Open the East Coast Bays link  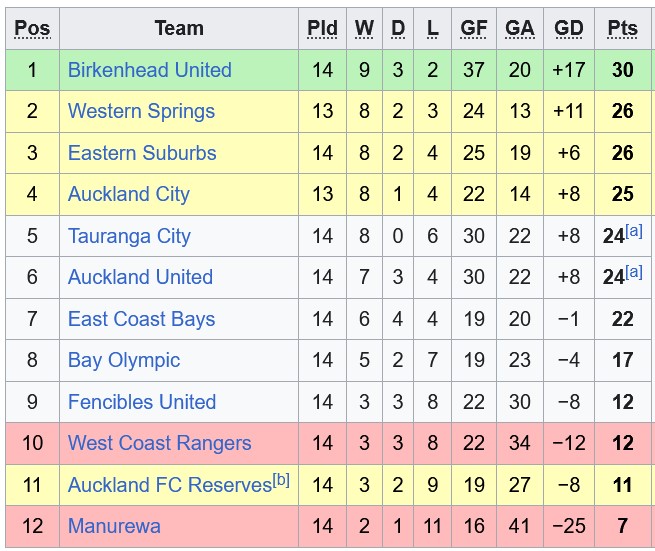[x=141, y=319]
